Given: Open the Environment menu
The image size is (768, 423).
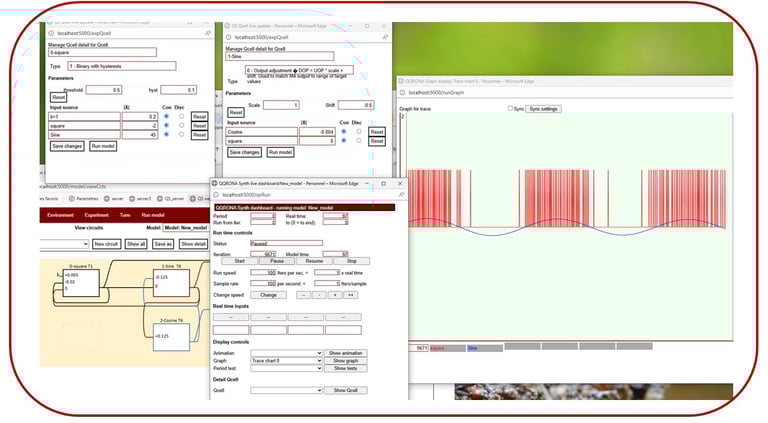Looking at the screenshot, I should click(60, 215).
